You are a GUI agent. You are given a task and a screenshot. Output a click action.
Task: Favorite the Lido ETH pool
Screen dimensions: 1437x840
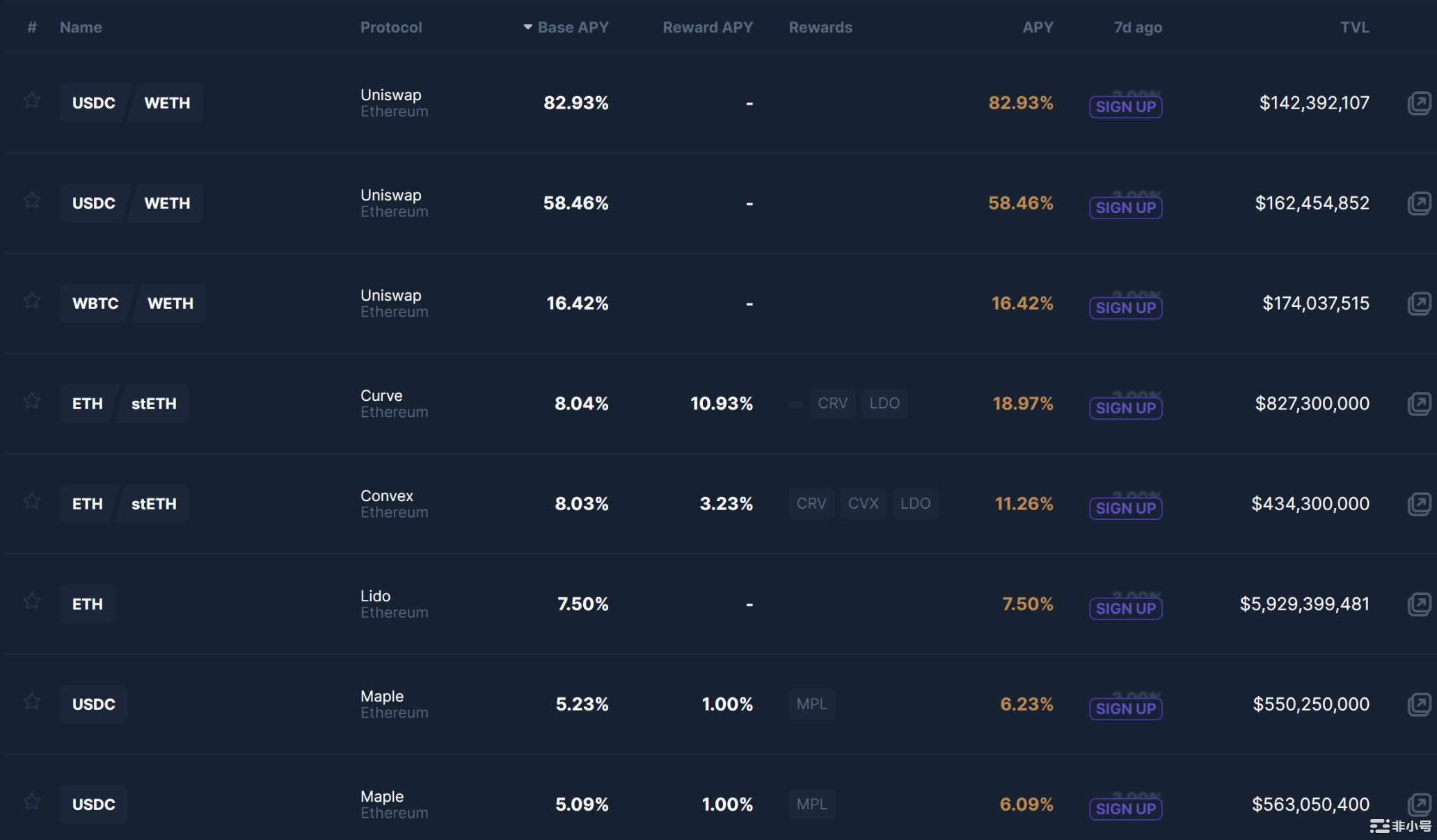coord(32,602)
